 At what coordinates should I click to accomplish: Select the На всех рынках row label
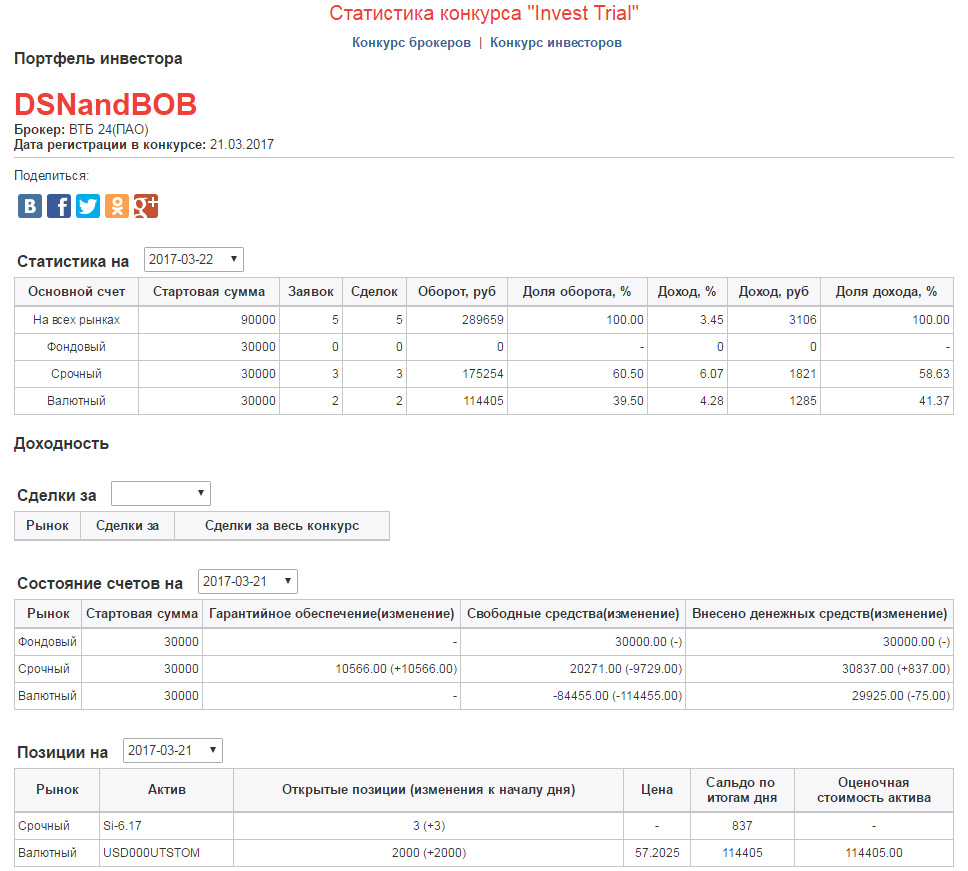pyautogui.click(x=76, y=320)
